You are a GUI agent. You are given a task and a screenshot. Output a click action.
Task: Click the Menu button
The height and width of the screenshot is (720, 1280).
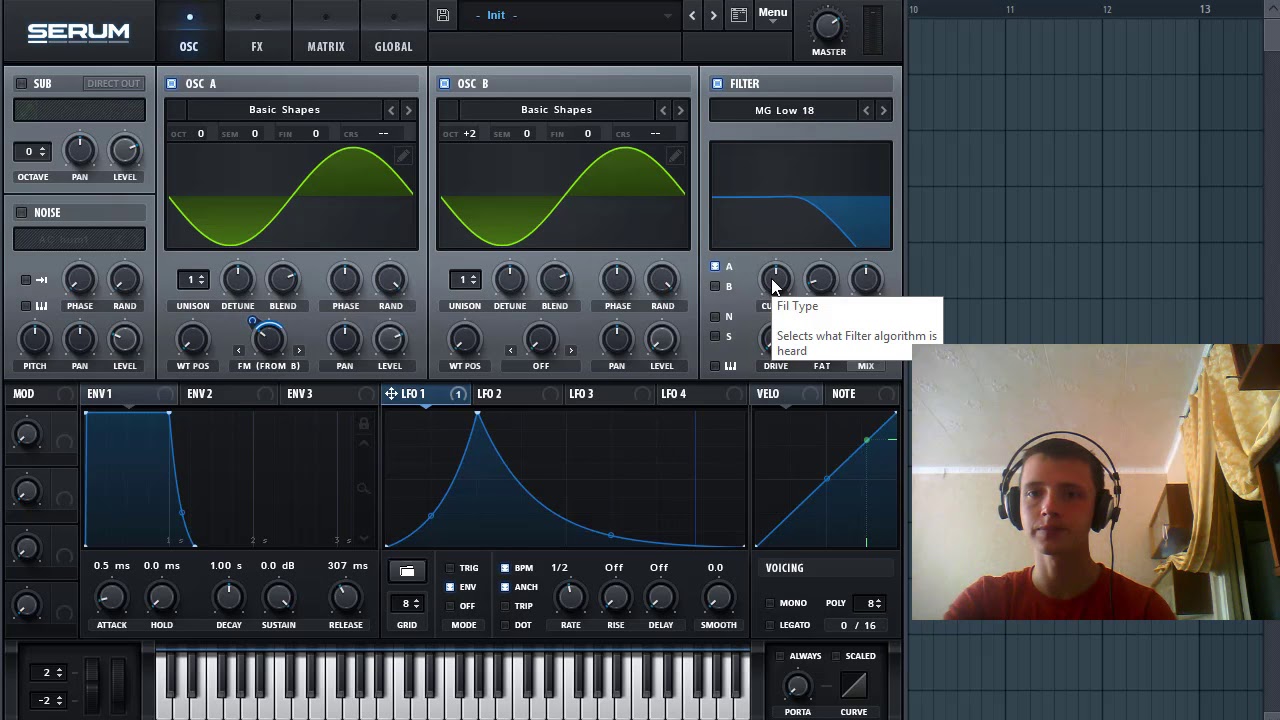(x=772, y=13)
